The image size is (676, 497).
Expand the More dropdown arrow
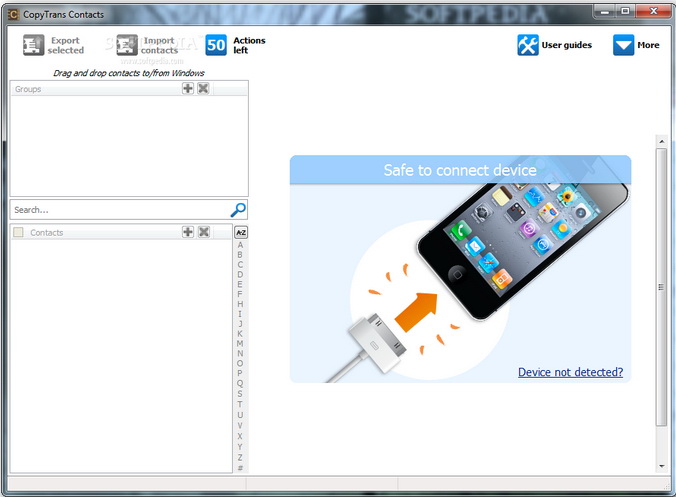pos(623,45)
